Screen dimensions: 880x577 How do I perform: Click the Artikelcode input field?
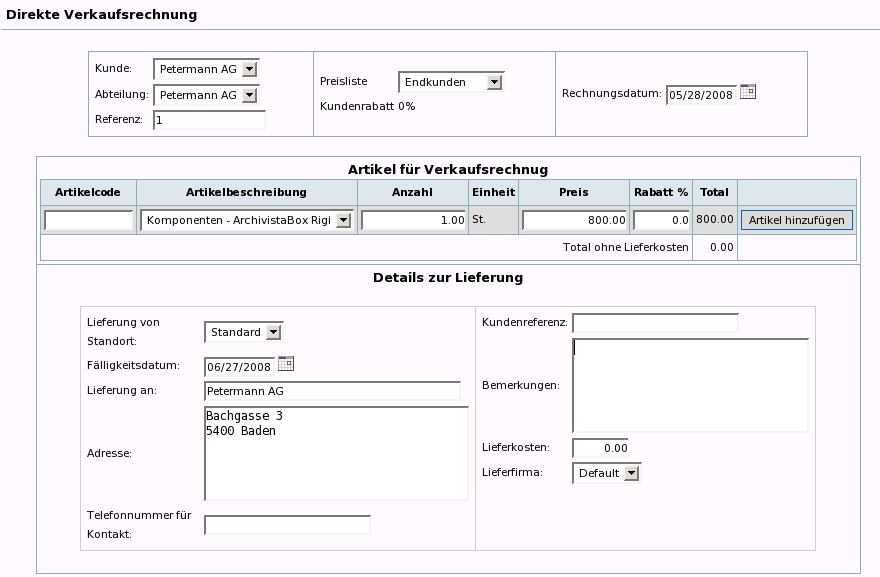(x=89, y=220)
